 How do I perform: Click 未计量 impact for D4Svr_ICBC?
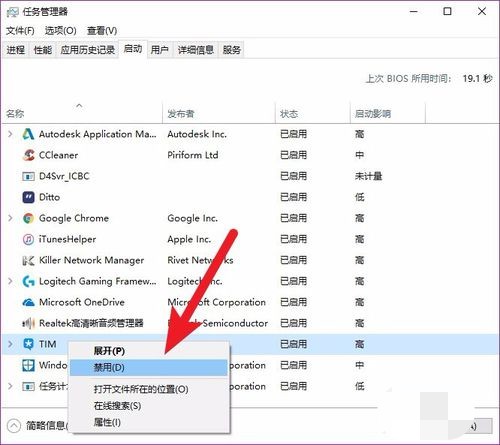[x=368, y=176]
